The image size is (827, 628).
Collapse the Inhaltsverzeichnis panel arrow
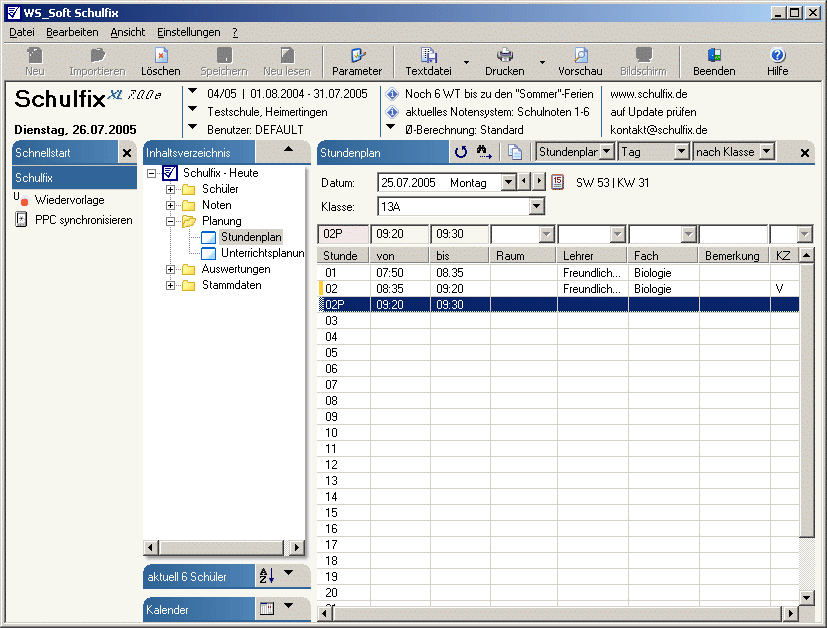coord(288,150)
